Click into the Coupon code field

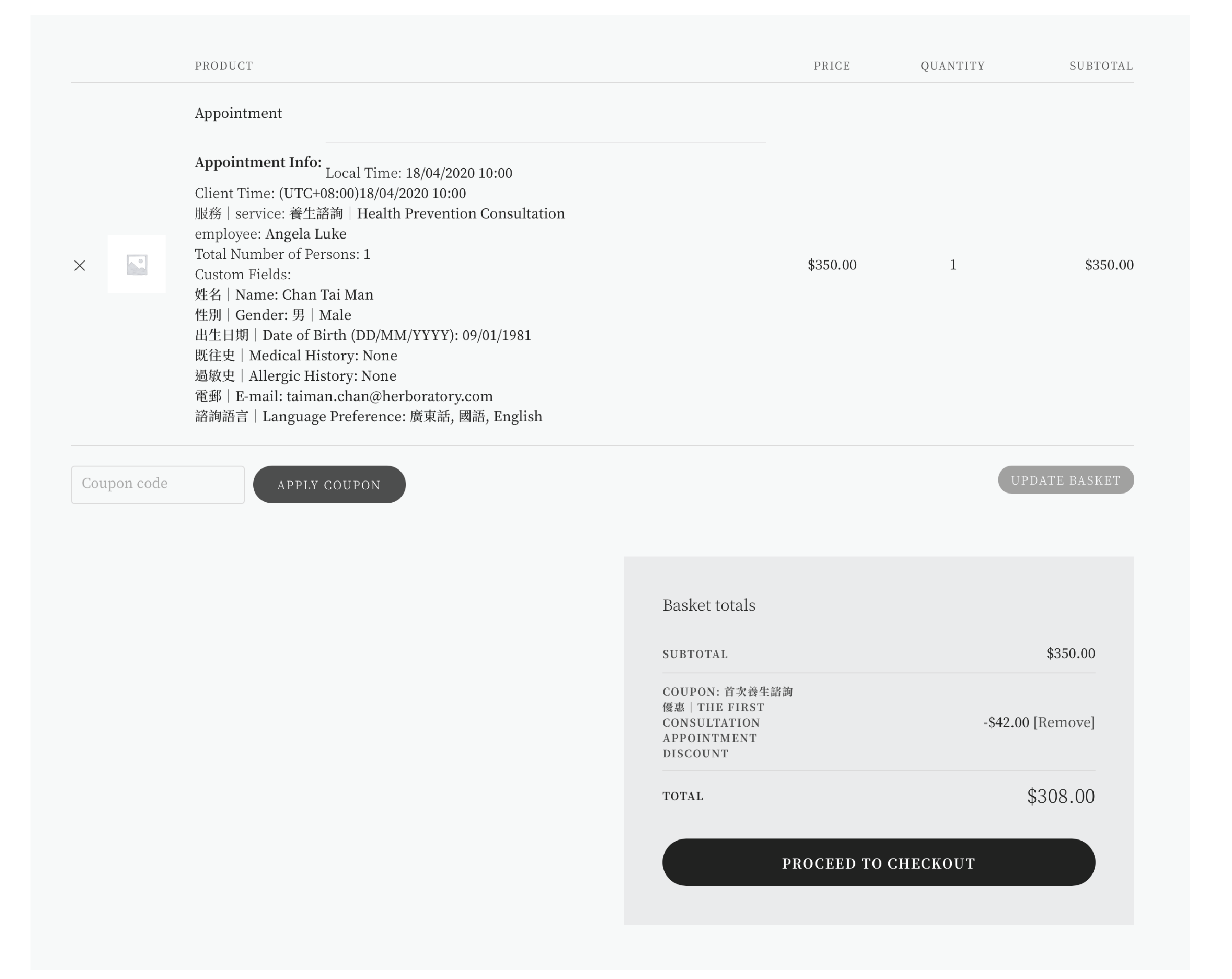(158, 484)
